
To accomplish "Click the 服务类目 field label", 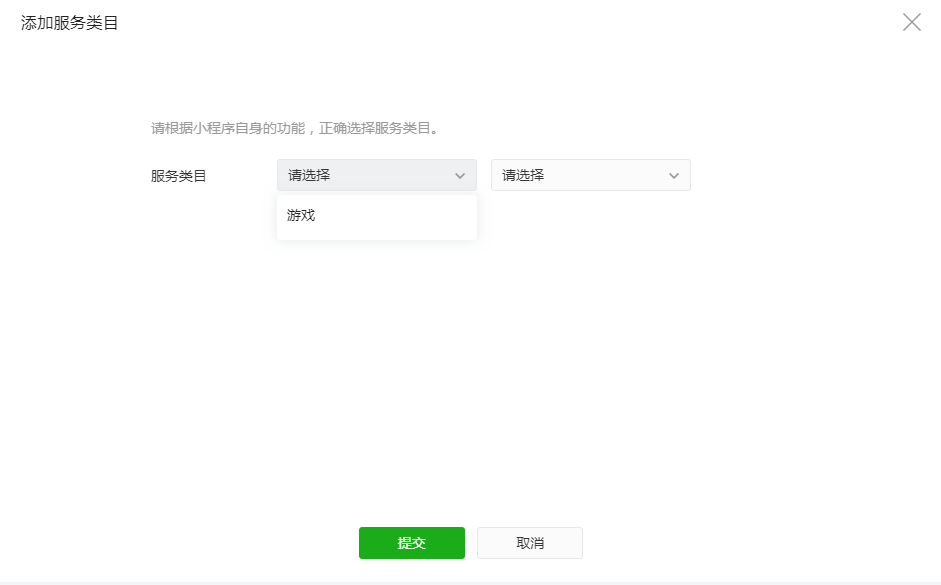I will [x=178, y=176].
